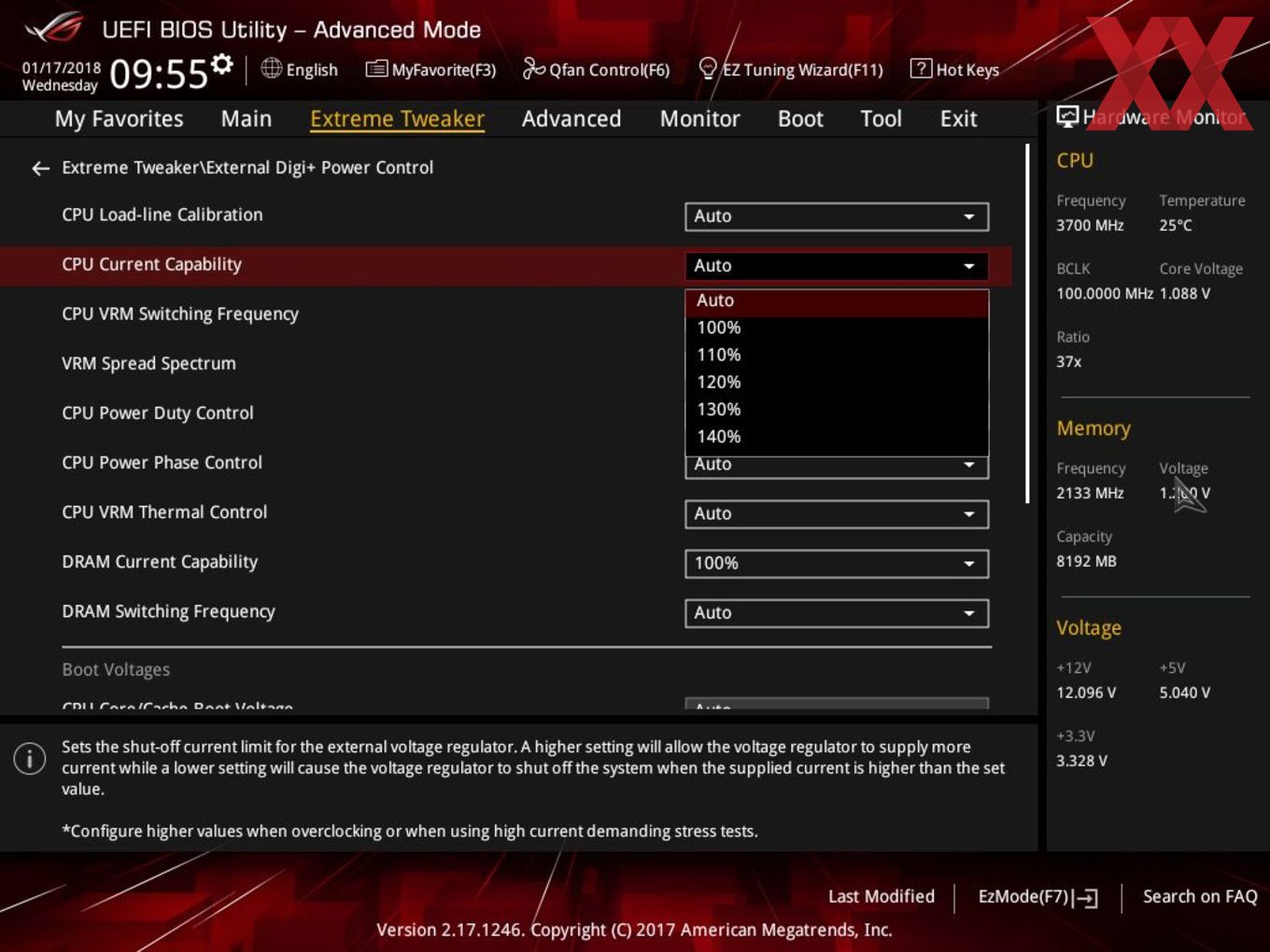Image resolution: width=1270 pixels, height=952 pixels.
Task: Click the 3.328 V reading
Action: click(1081, 762)
